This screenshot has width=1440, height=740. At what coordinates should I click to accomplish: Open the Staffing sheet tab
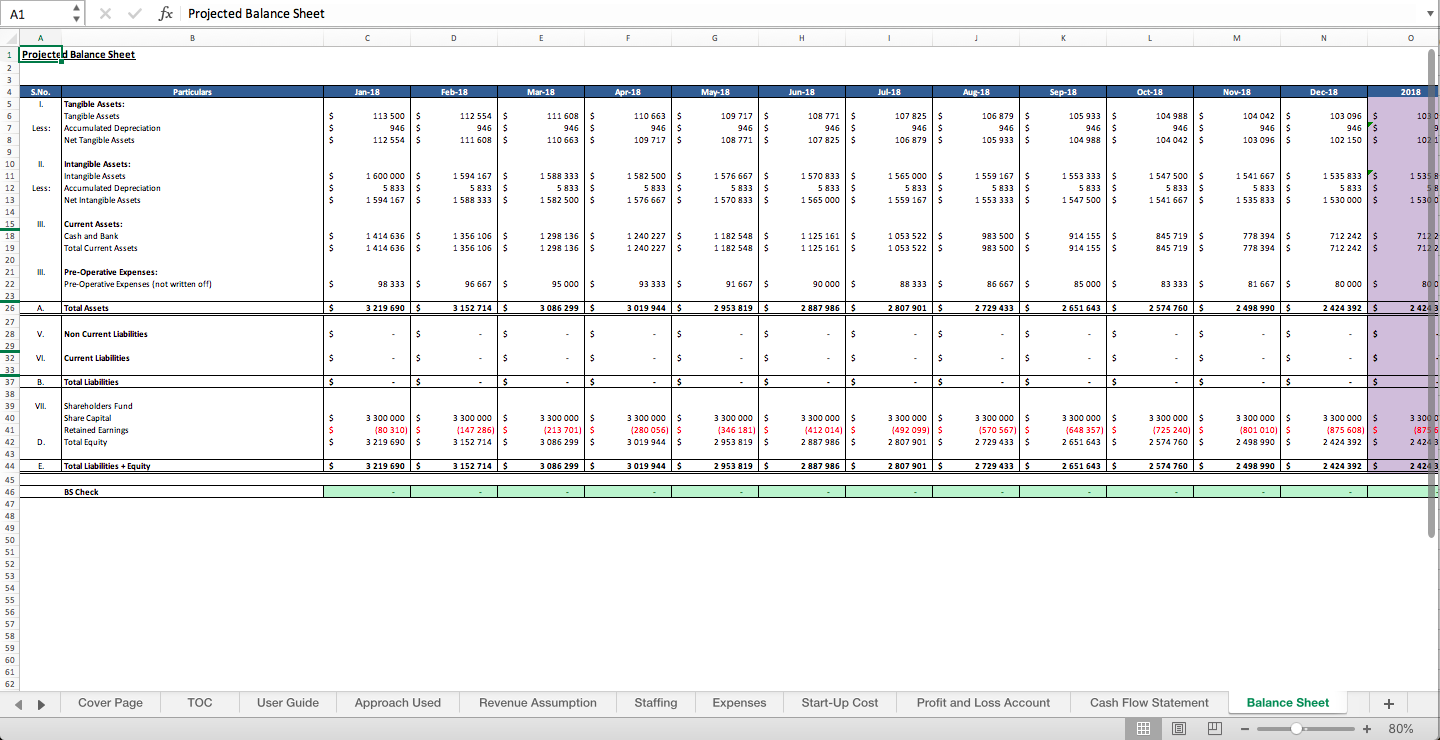pos(656,703)
